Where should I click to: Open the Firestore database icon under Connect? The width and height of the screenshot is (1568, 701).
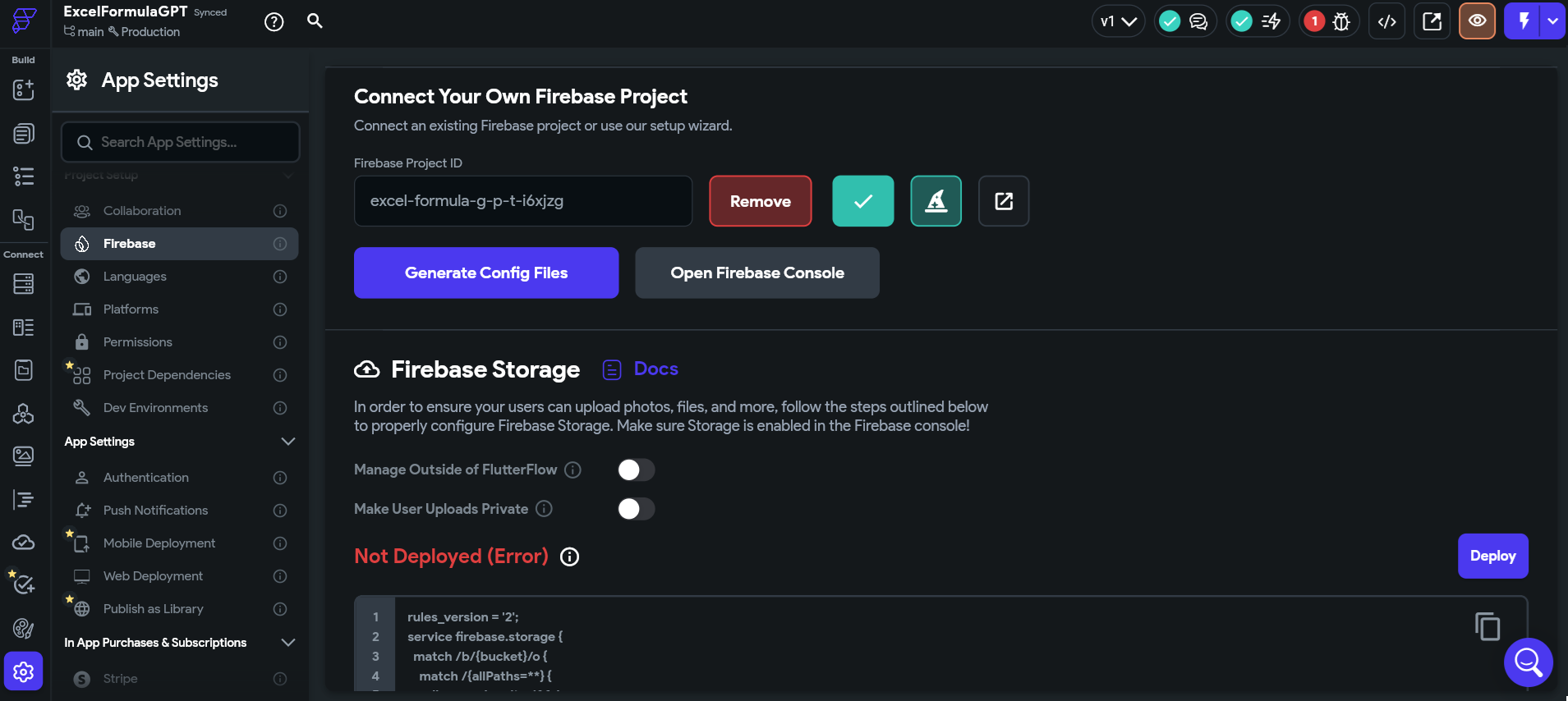pos(24,284)
